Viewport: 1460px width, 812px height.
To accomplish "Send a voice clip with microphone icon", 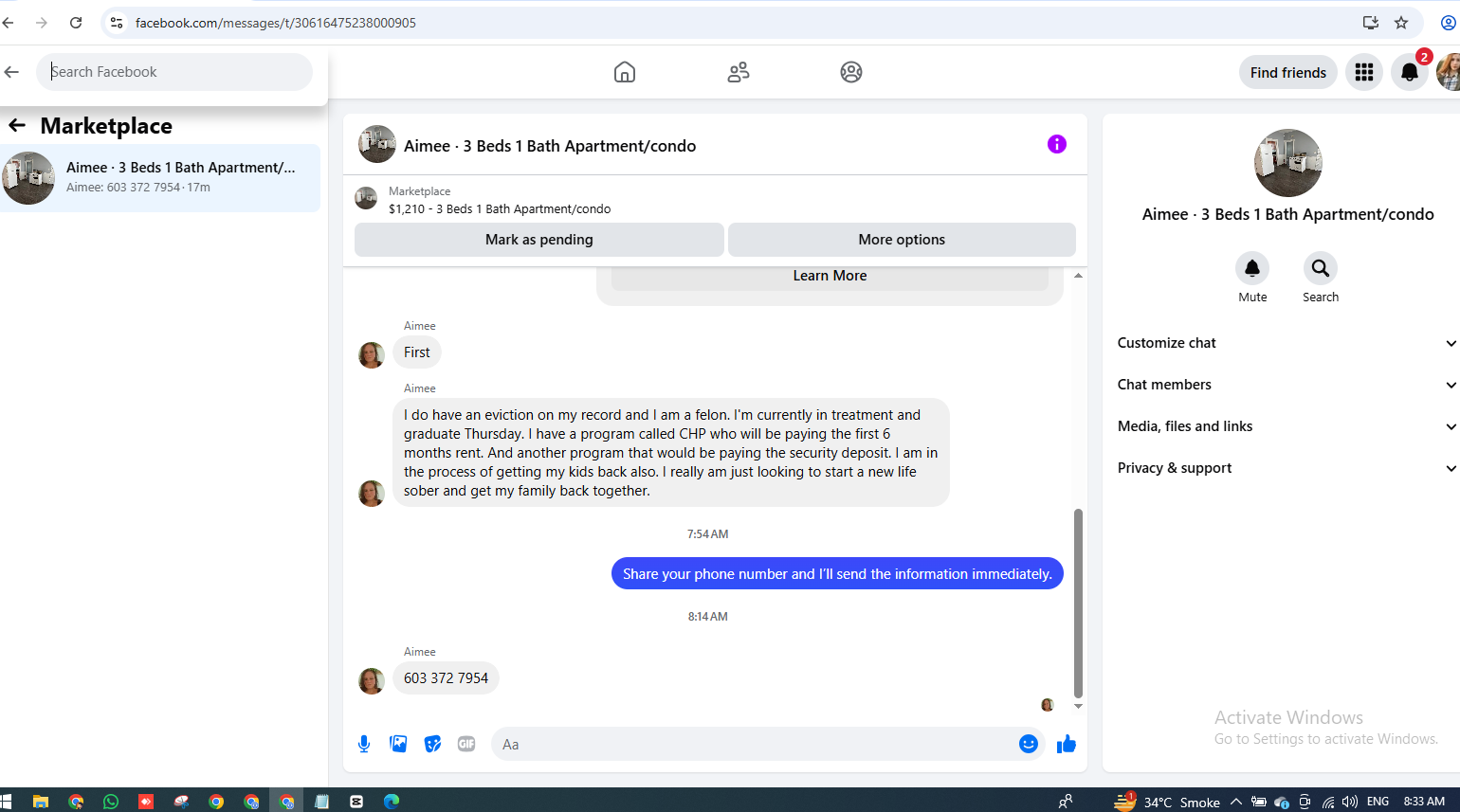I will click(364, 745).
